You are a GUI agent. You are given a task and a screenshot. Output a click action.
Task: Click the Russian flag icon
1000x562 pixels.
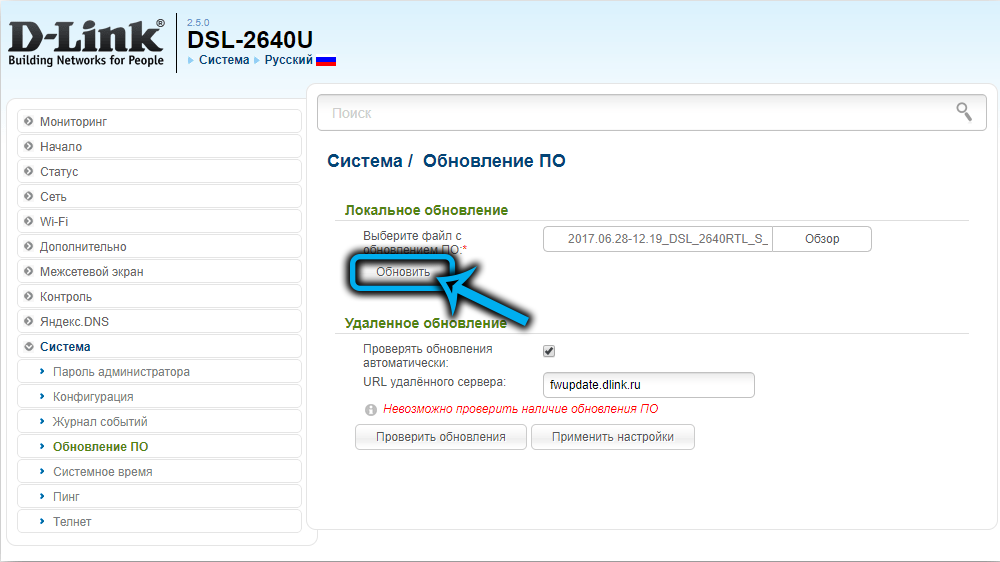tap(326, 61)
